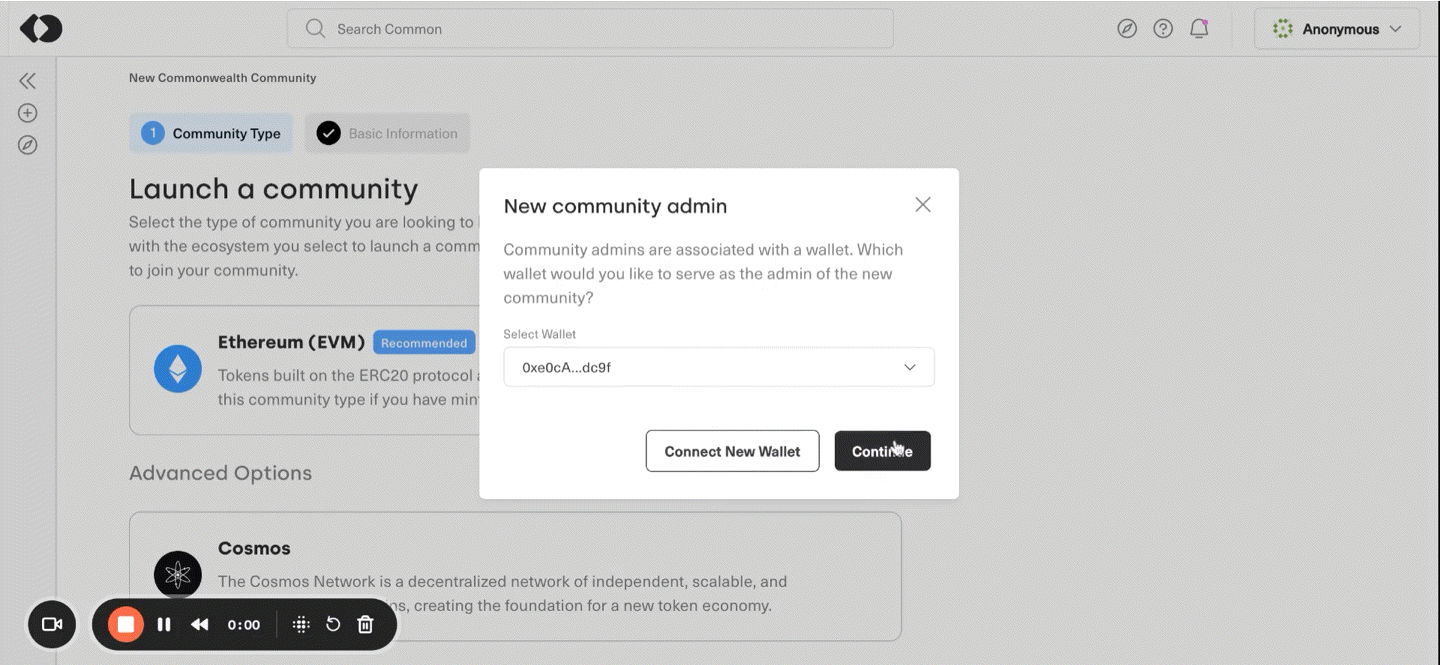
Task: Collapse the sidebar with double chevron icon
Action: pos(28,81)
